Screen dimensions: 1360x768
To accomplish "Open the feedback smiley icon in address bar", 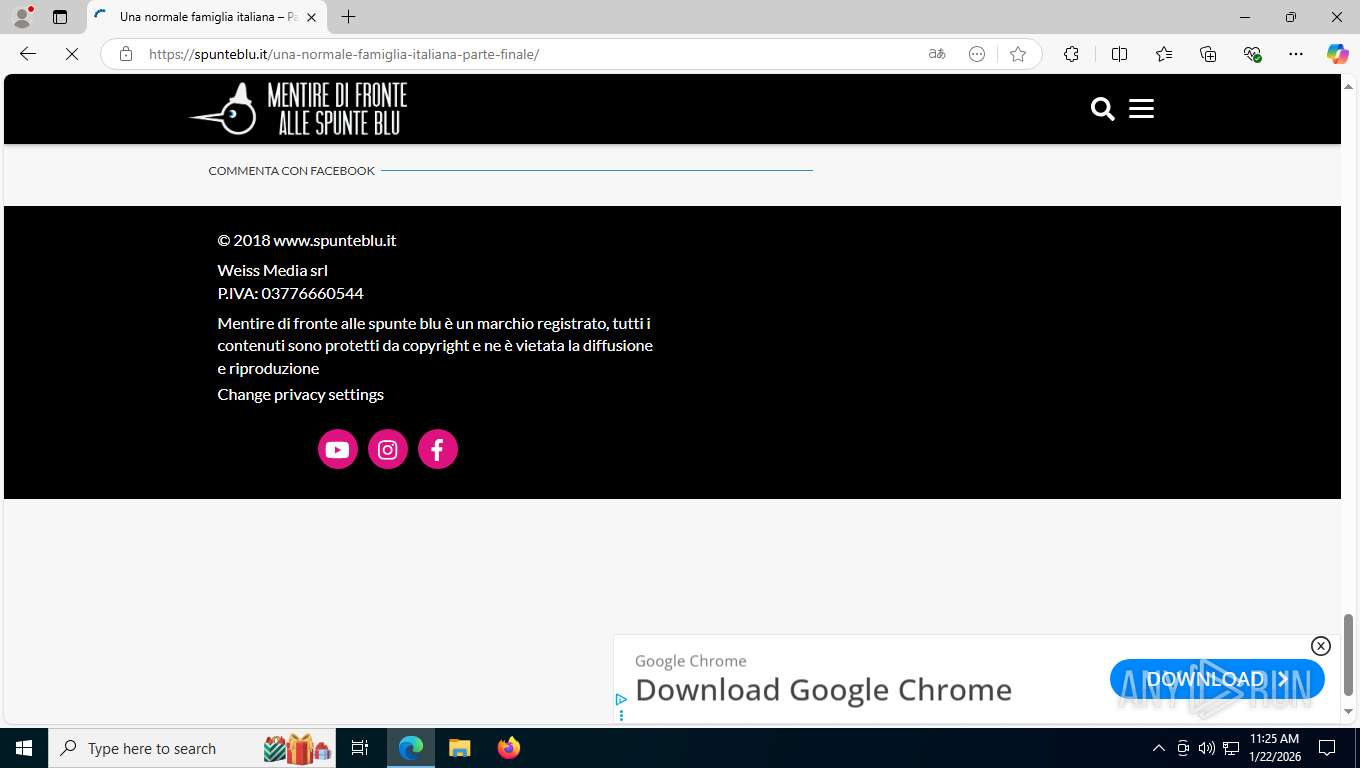I will (x=977, y=54).
